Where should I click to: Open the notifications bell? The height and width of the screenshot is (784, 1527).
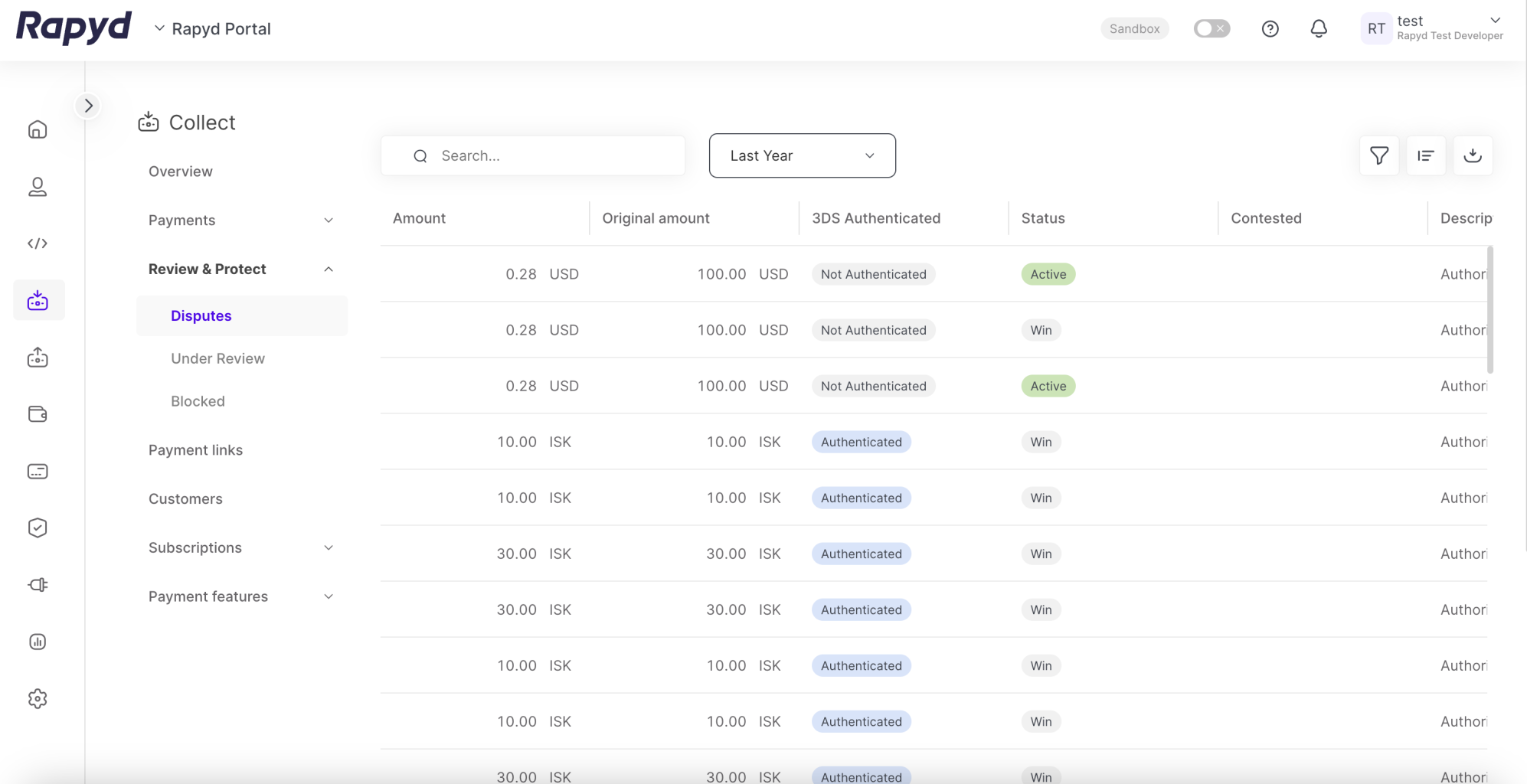(x=1318, y=29)
